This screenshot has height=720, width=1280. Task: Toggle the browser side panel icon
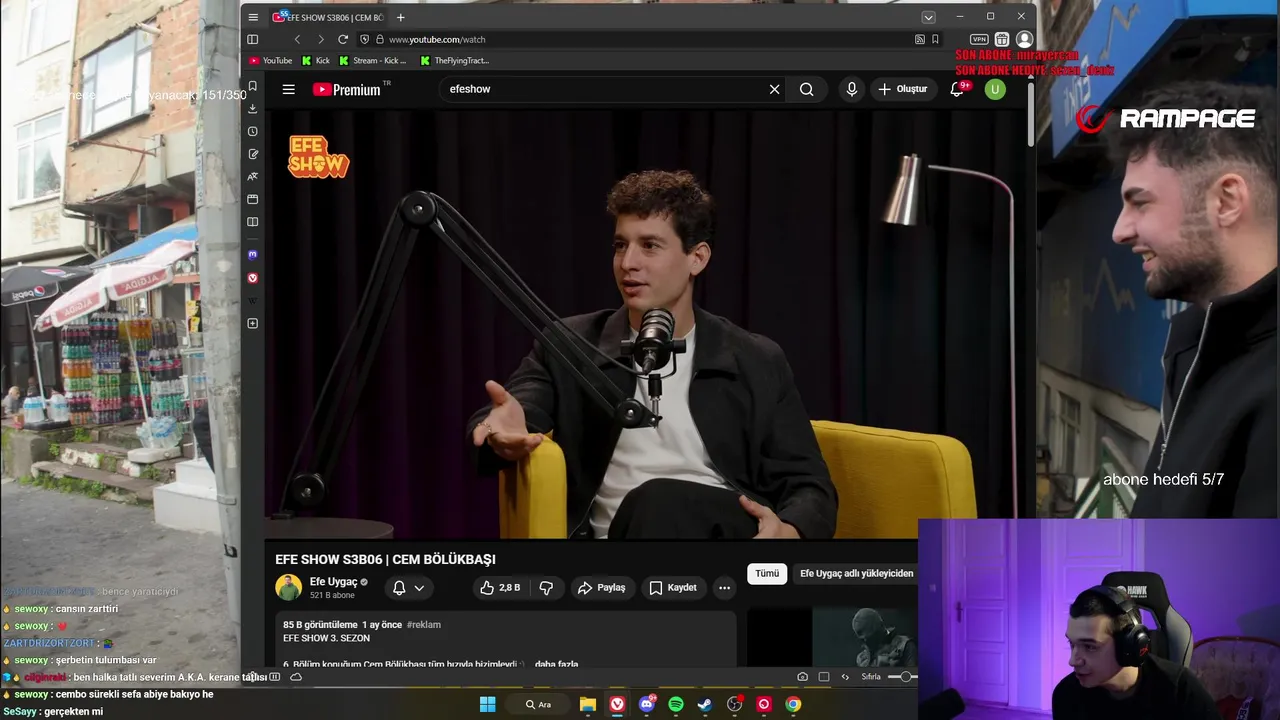[x=253, y=39]
